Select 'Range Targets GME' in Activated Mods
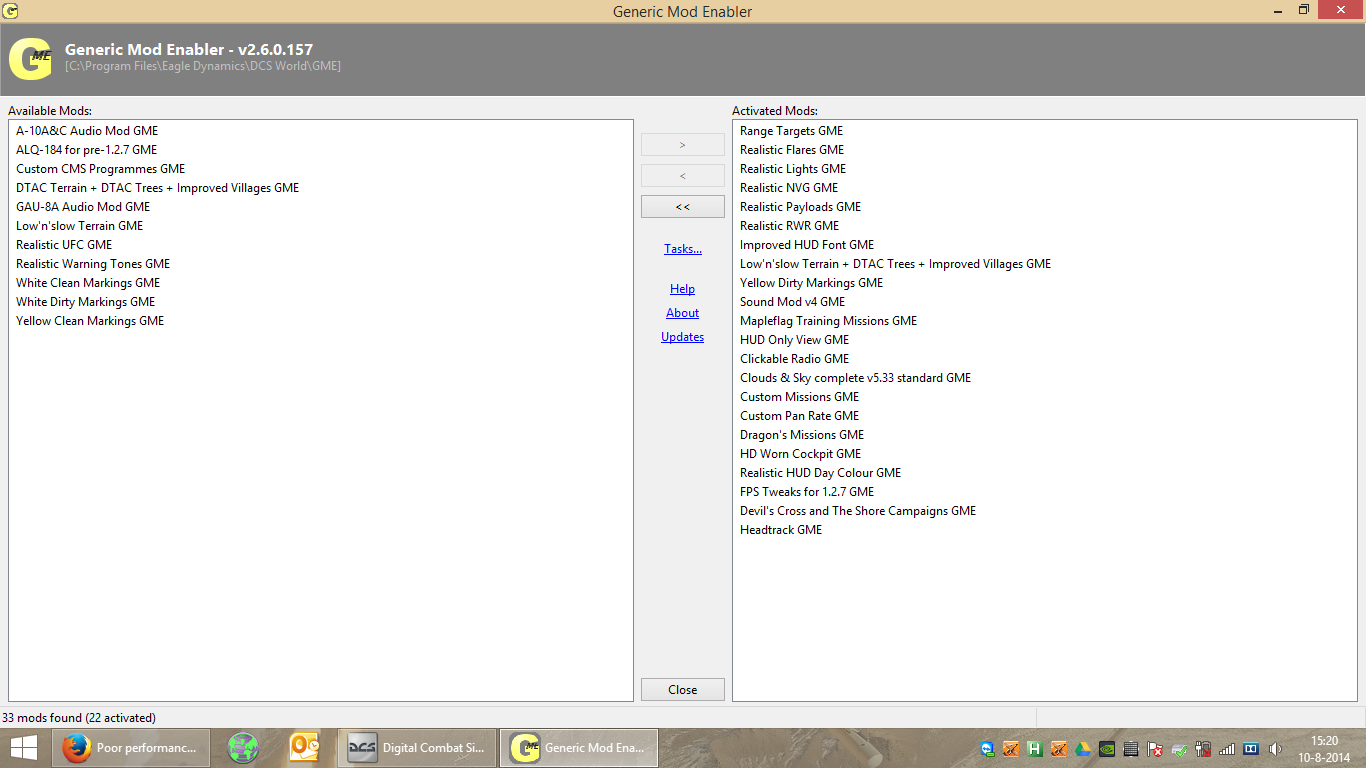 pyautogui.click(x=791, y=131)
